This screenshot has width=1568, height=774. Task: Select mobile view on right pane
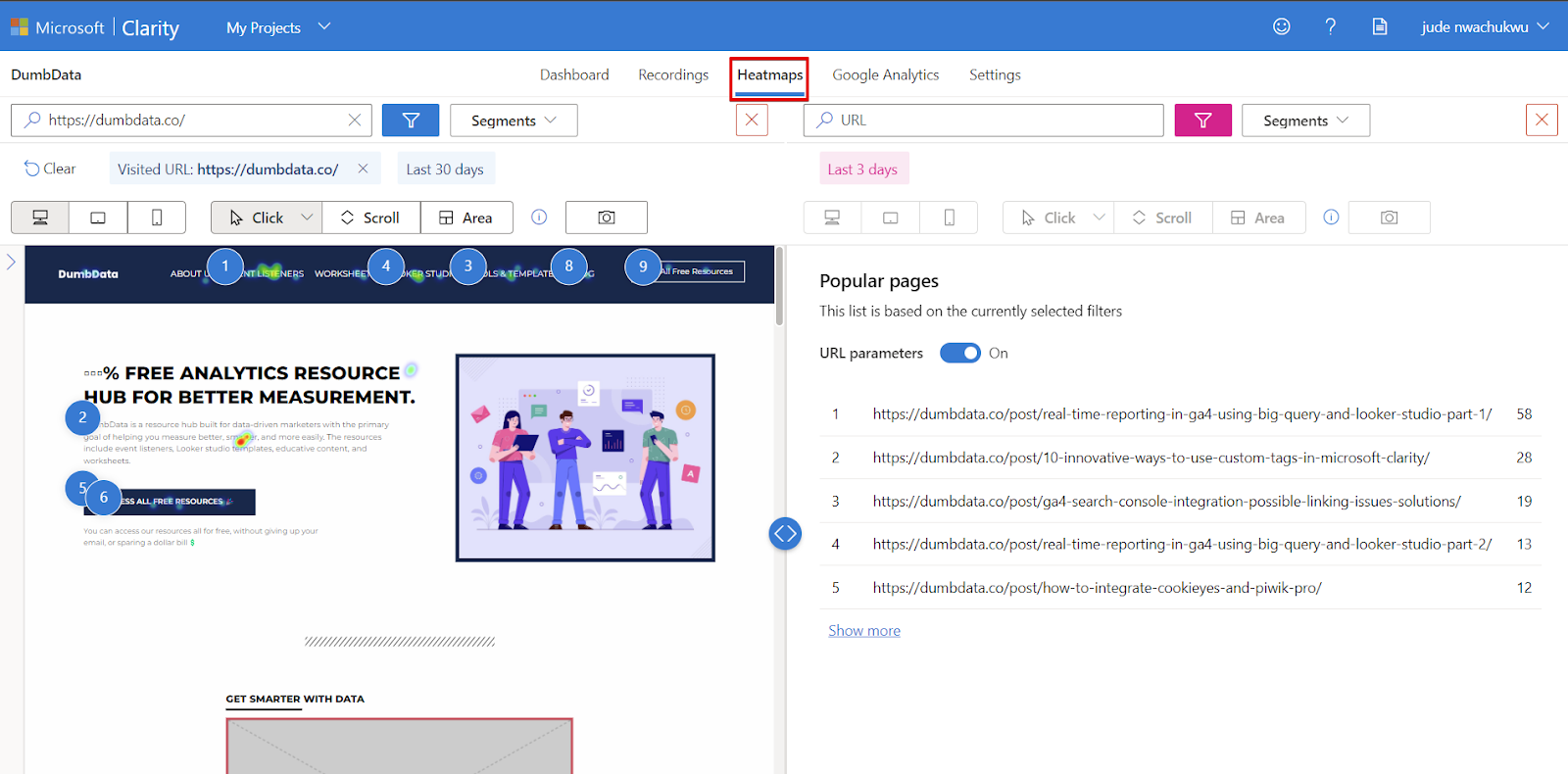pos(950,218)
